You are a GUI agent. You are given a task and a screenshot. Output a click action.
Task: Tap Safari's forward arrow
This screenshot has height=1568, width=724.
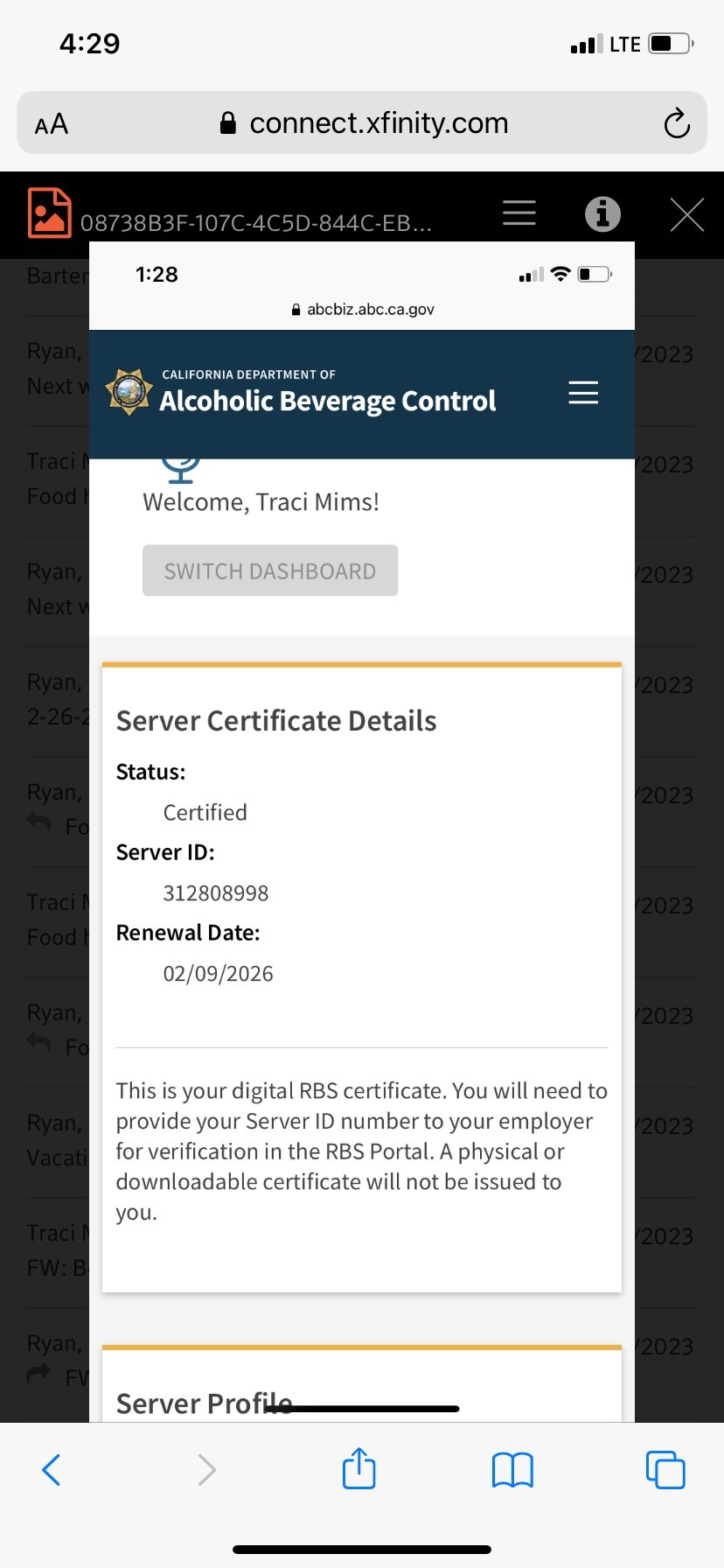[x=206, y=1469]
